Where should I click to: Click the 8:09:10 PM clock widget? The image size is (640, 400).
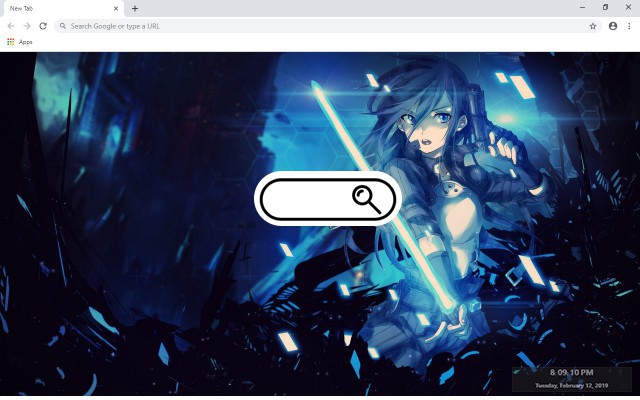click(571, 373)
